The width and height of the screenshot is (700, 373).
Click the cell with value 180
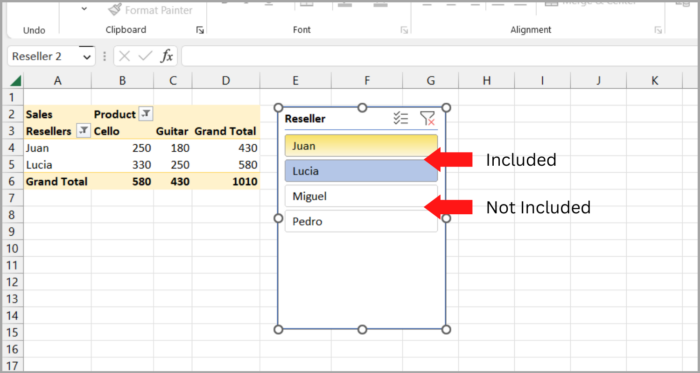(x=173, y=148)
